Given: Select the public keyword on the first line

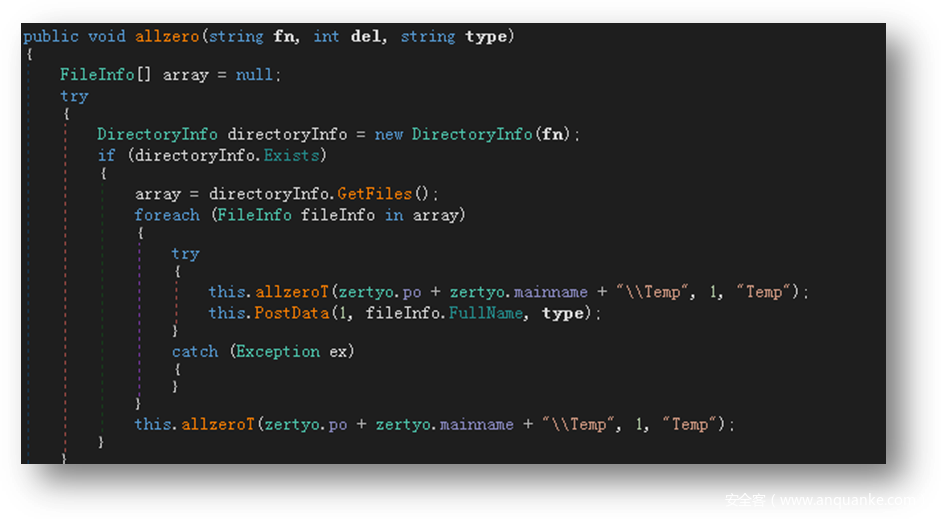Looking at the screenshot, I should (x=51, y=36).
